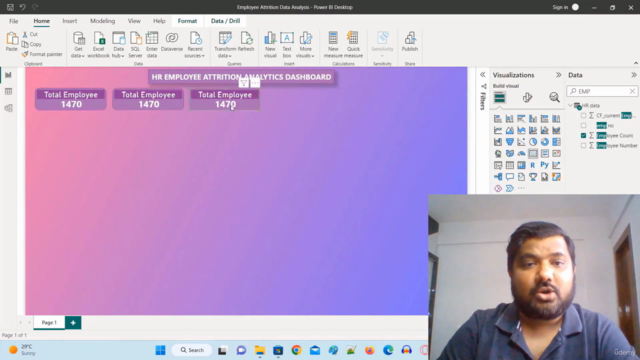Click the filter icon on the selected card's header
Screen dimensions: 640x360
coord(244,83)
